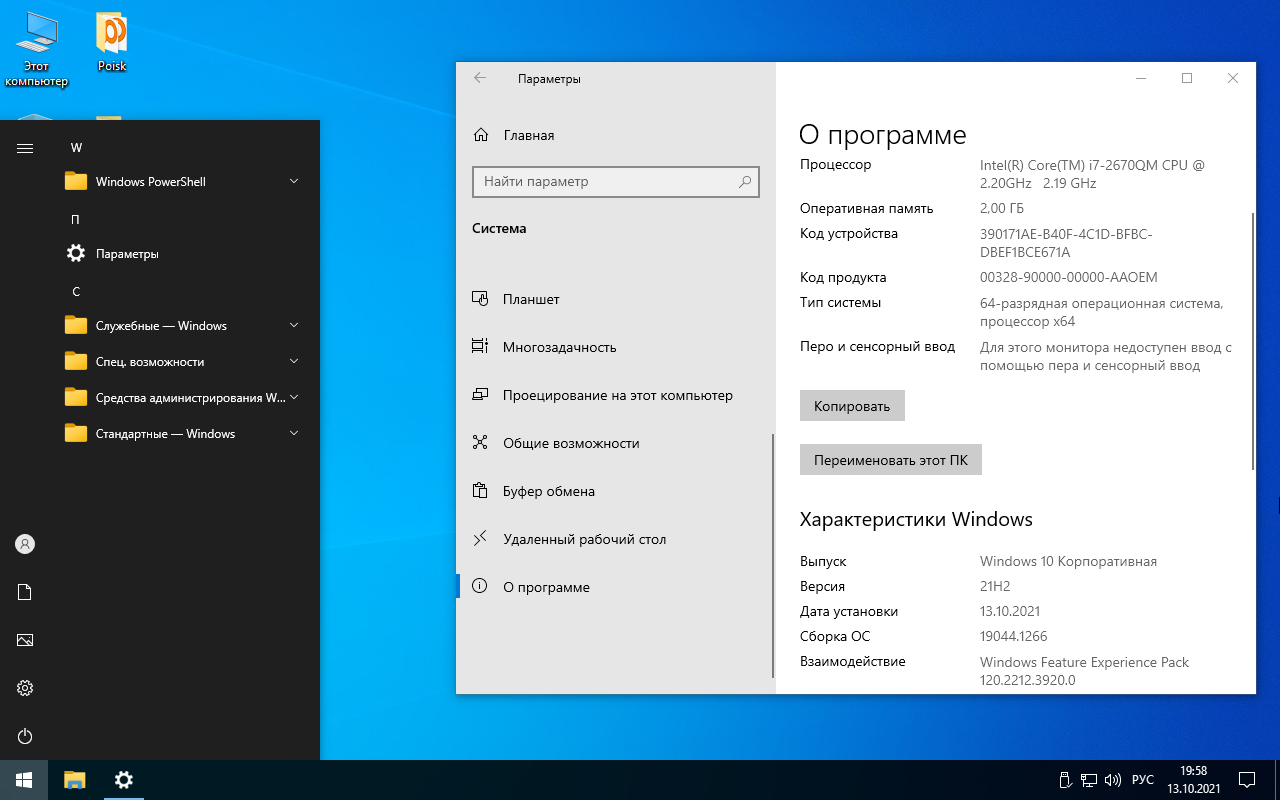Click the Система heading in the sidebar
Screen dimensions: 1280x800
point(499,228)
